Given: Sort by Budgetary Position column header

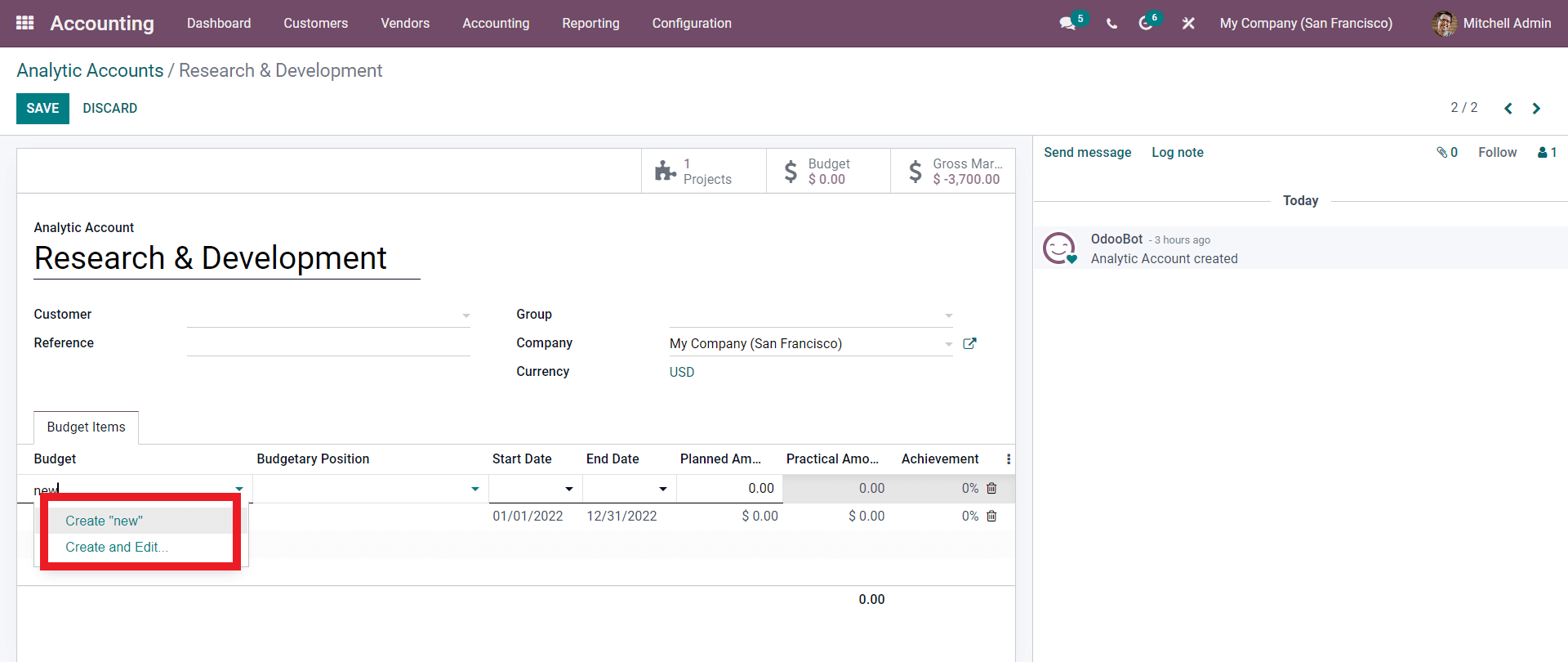Looking at the screenshot, I should point(313,459).
